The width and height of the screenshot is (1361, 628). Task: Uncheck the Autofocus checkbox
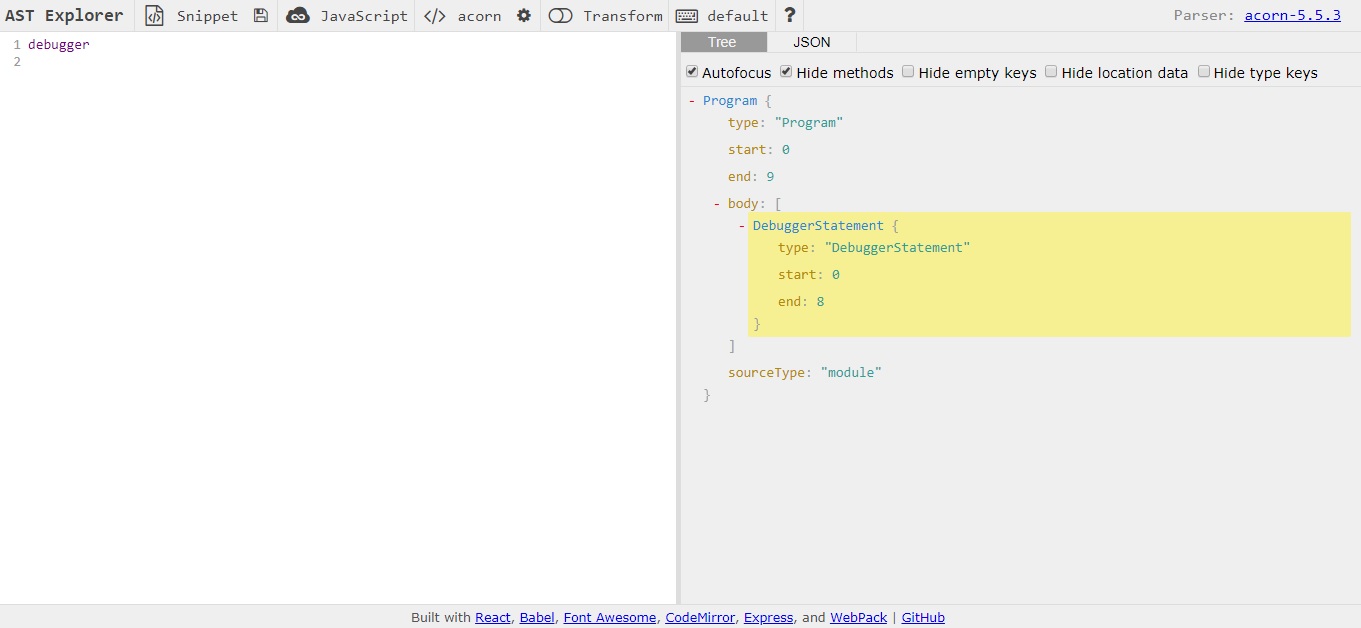[692, 72]
